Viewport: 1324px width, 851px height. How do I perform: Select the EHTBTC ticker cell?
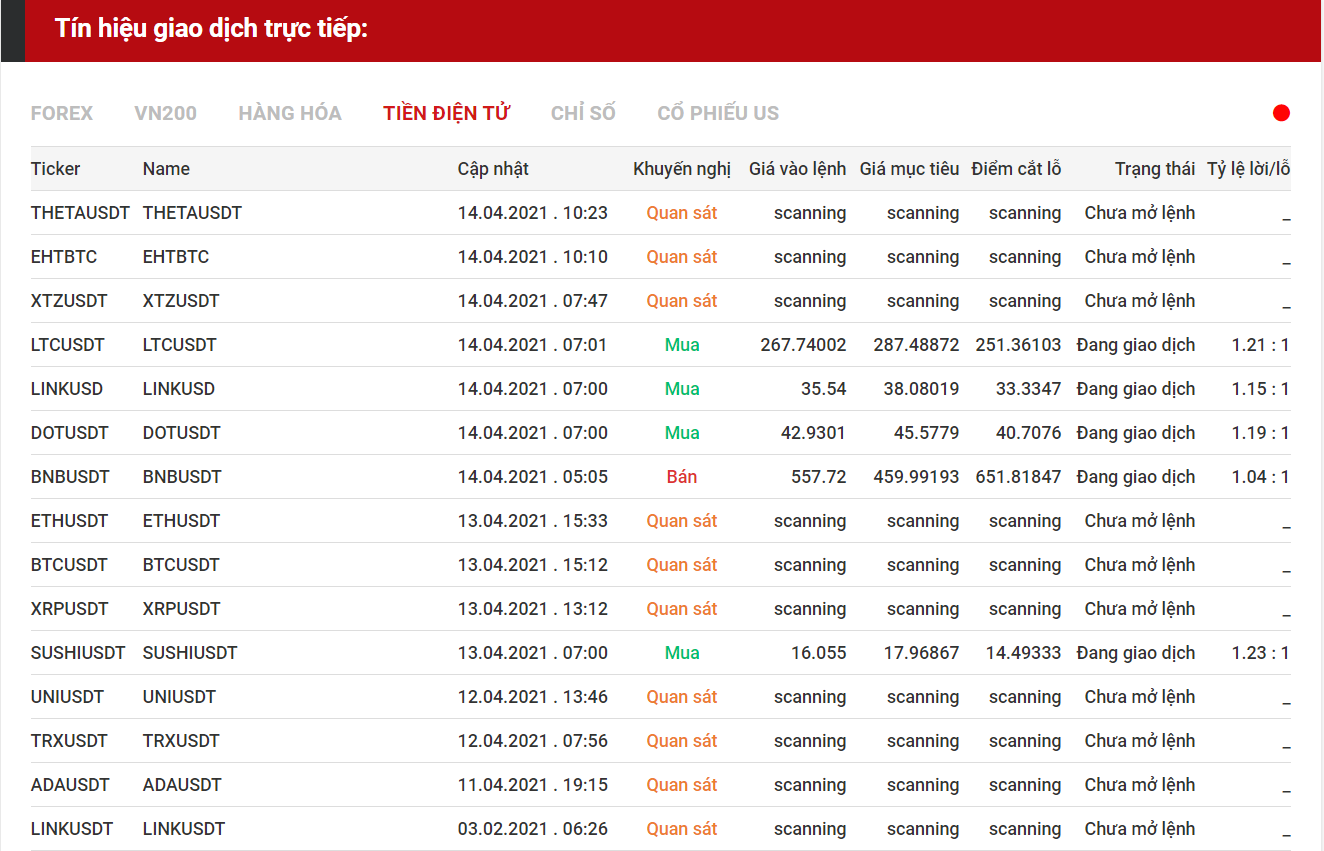pyautogui.click(x=64, y=257)
